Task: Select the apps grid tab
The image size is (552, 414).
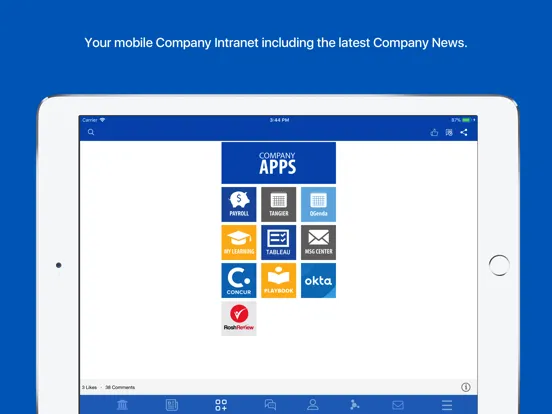Action: (221, 405)
